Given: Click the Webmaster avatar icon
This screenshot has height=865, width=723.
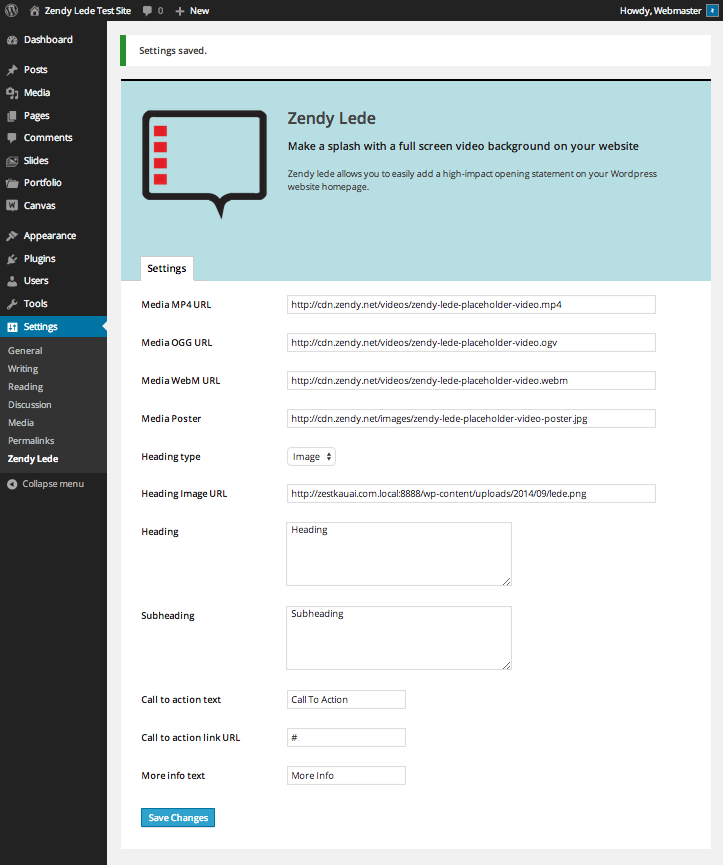Looking at the screenshot, I should click(x=712, y=10).
